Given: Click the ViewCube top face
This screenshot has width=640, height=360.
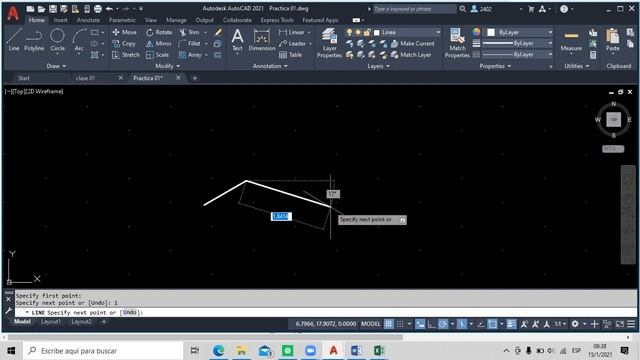Looking at the screenshot, I should tap(613, 120).
